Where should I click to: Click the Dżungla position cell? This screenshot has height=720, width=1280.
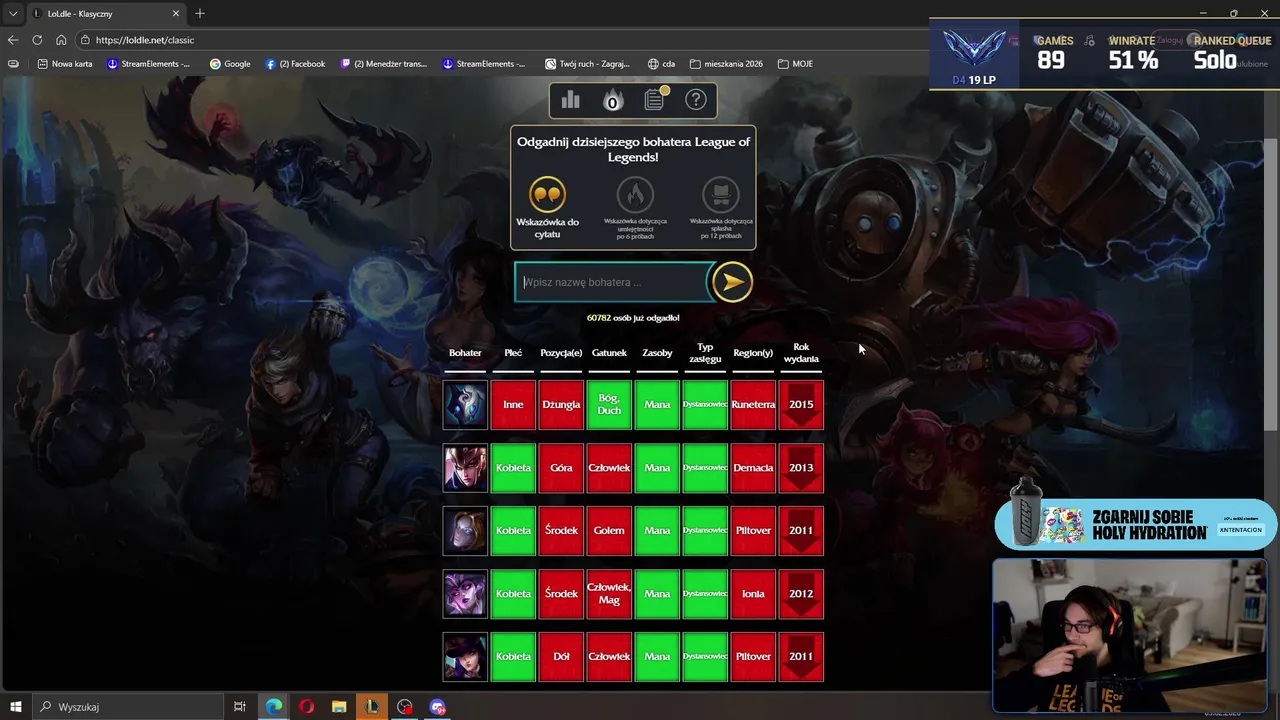pyautogui.click(x=561, y=405)
